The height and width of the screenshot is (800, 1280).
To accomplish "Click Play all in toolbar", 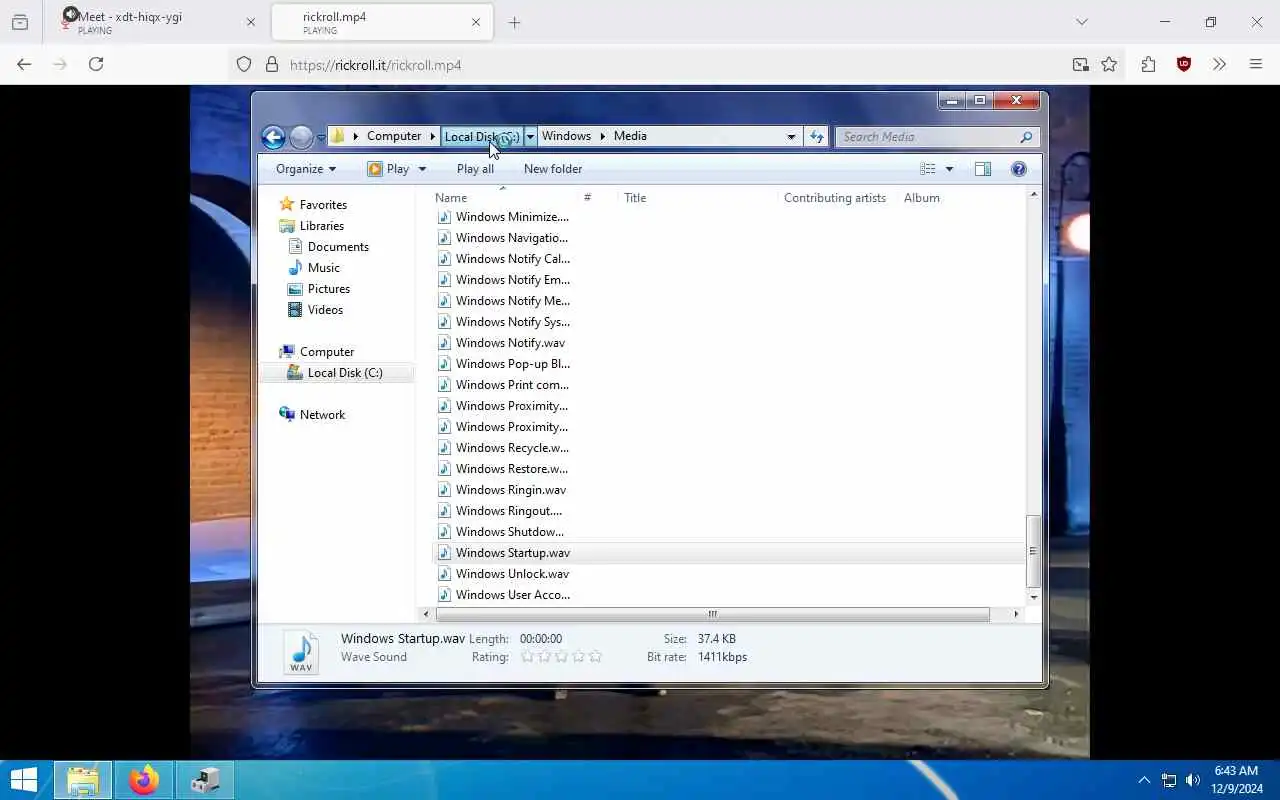I will [x=475, y=169].
